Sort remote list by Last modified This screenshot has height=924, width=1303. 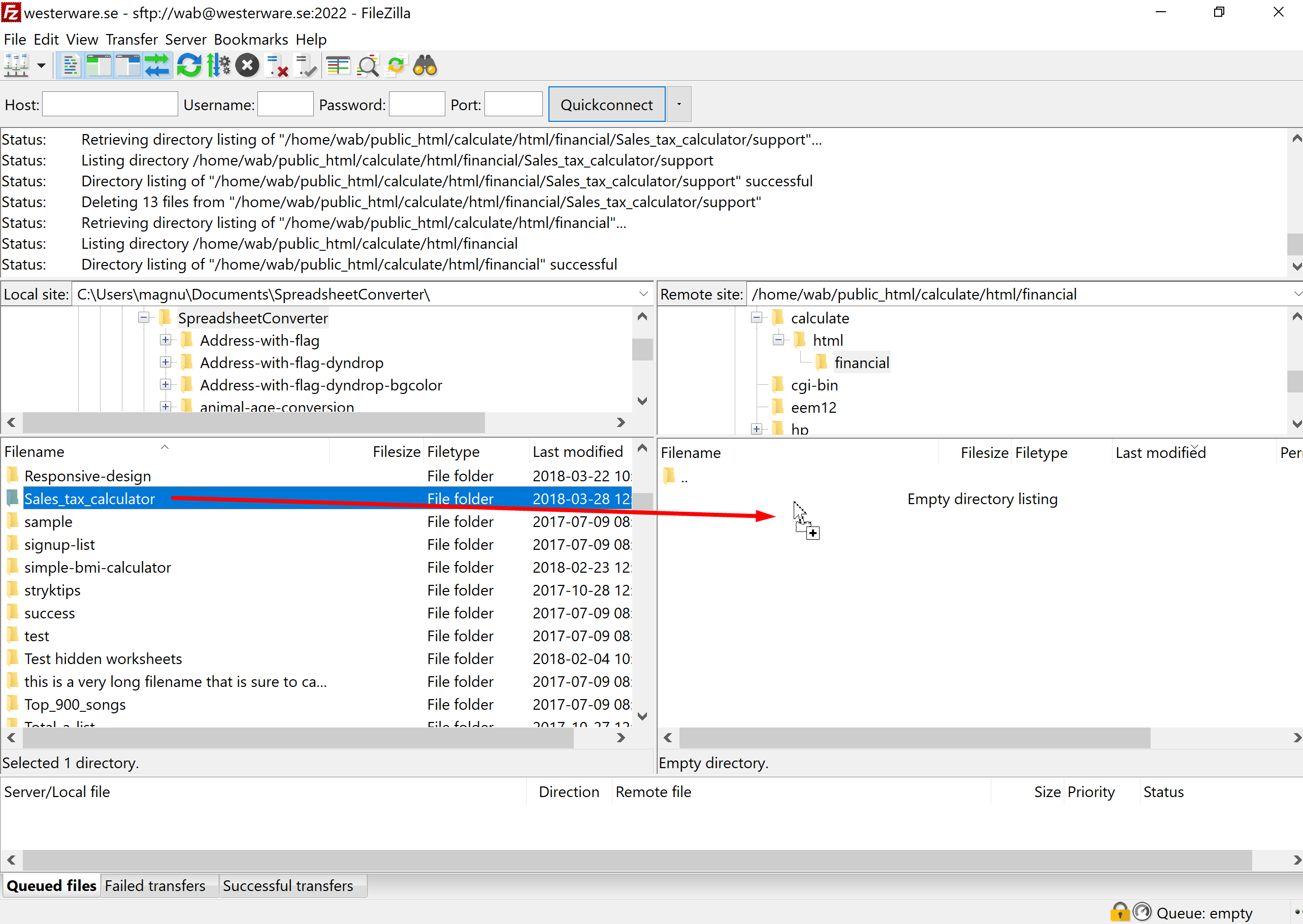click(x=1194, y=452)
